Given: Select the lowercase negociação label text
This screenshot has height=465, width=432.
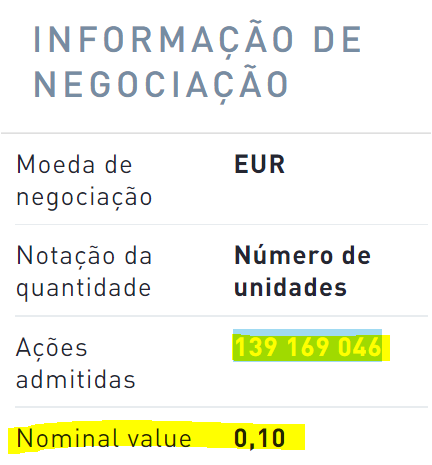Looking at the screenshot, I should 84,197.
